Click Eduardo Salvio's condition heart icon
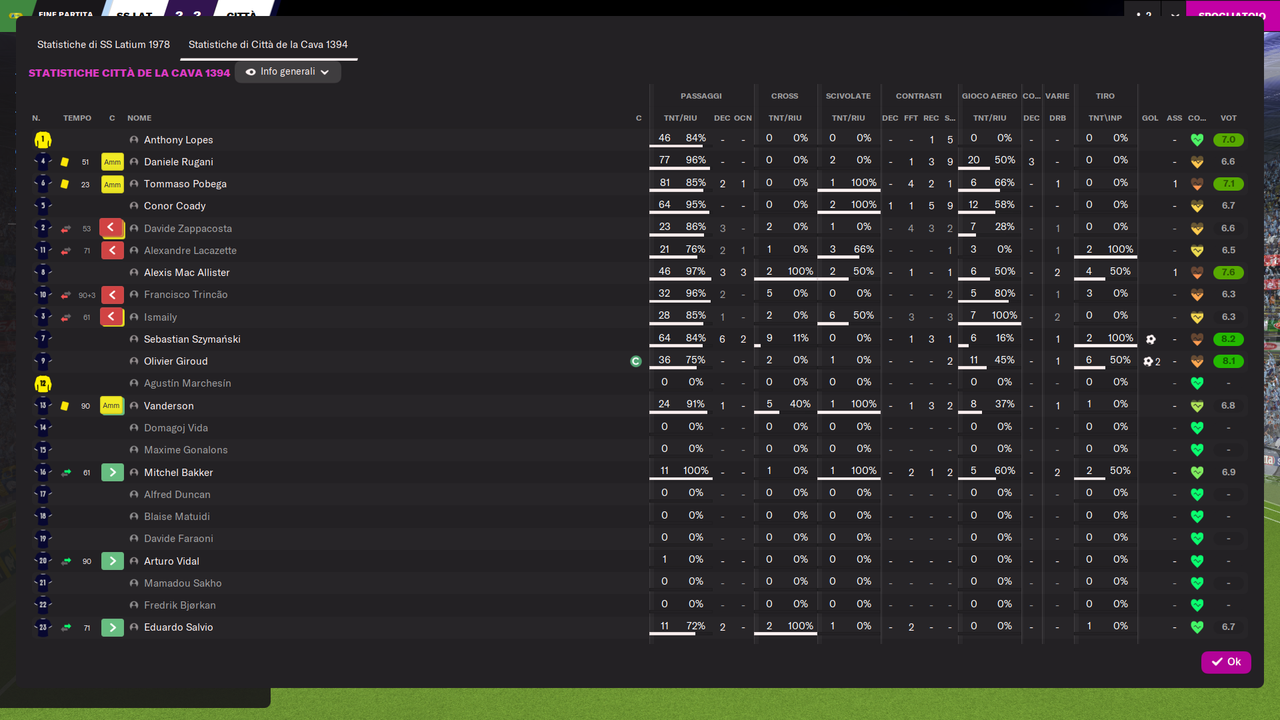This screenshot has height=720, width=1280. (x=1197, y=627)
